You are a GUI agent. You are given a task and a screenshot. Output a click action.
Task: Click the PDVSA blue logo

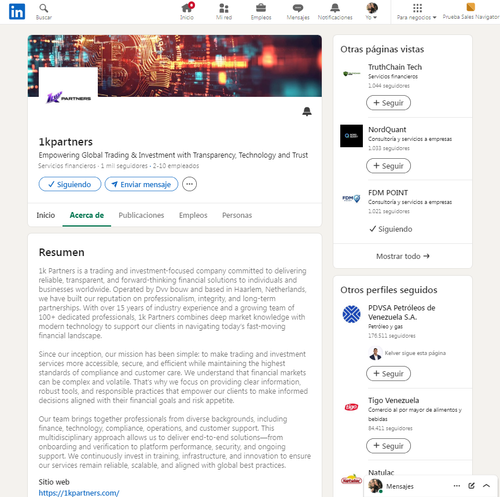(351, 314)
